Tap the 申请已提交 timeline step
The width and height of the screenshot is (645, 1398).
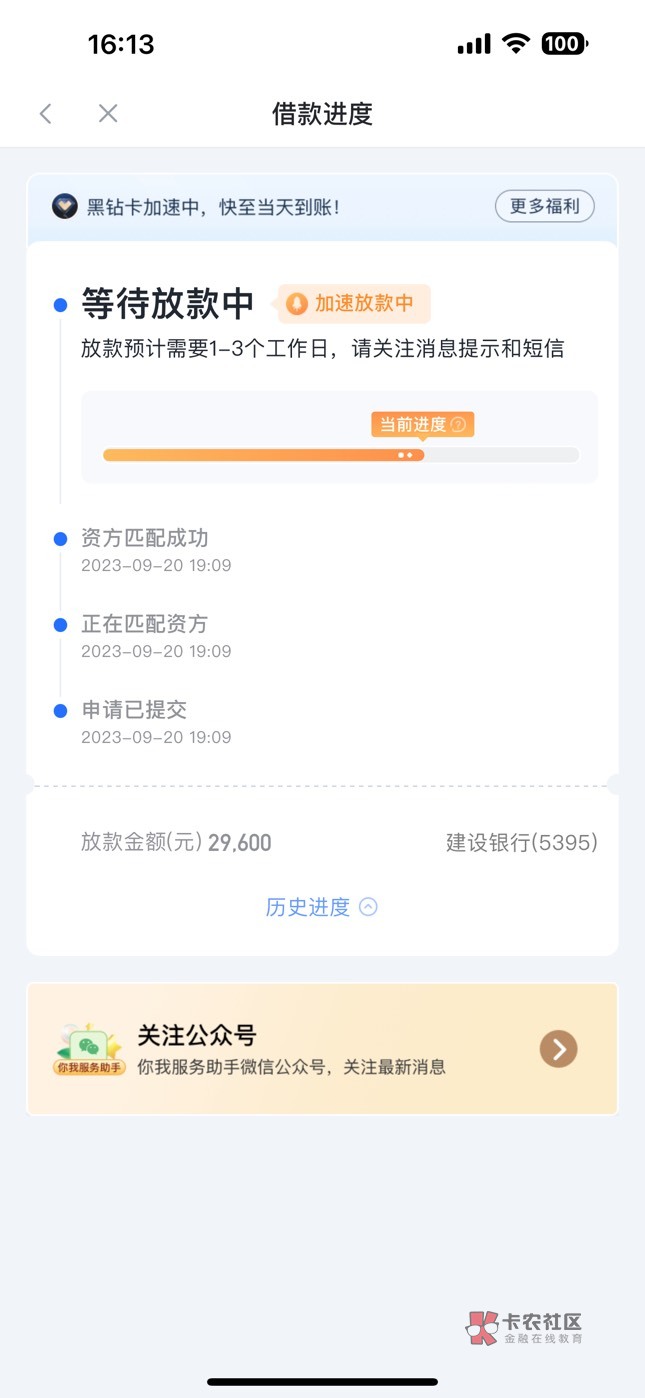tap(134, 710)
